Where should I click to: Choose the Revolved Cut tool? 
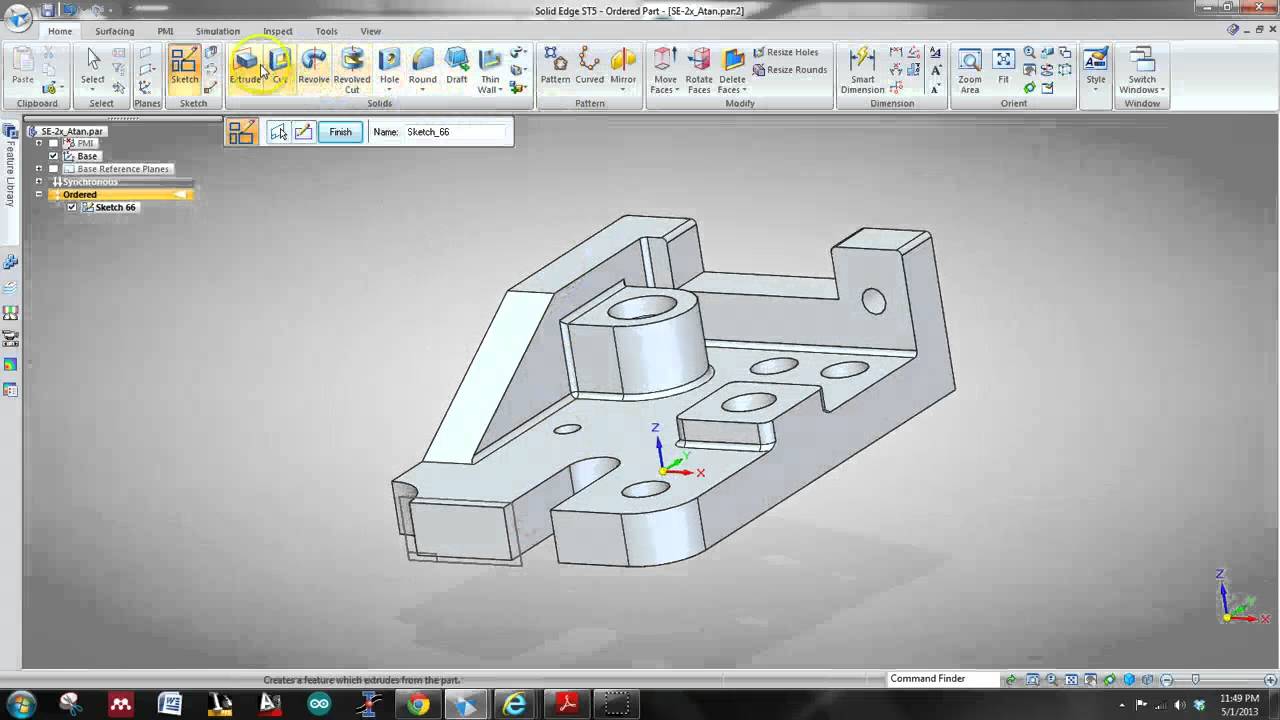click(x=352, y=70)
